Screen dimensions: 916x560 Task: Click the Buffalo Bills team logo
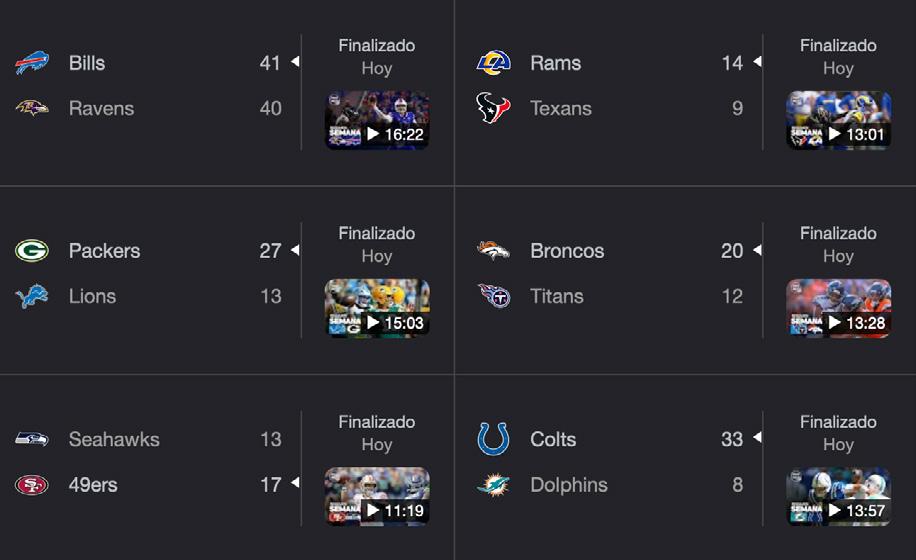coord(32,63)
